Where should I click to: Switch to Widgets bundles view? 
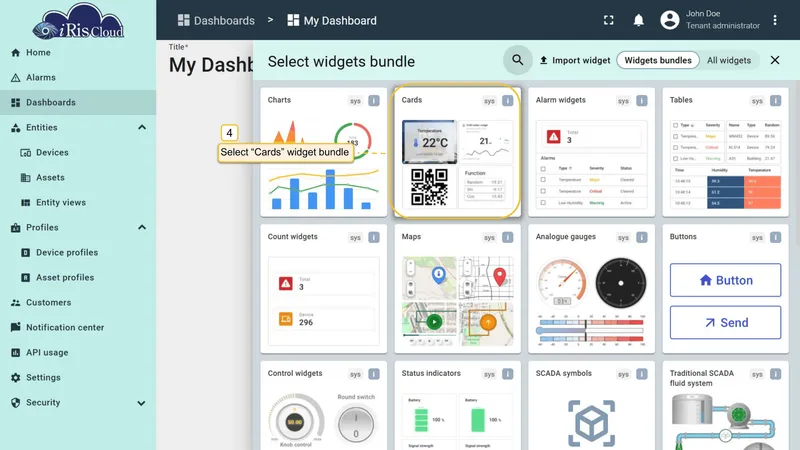point(658,60)
